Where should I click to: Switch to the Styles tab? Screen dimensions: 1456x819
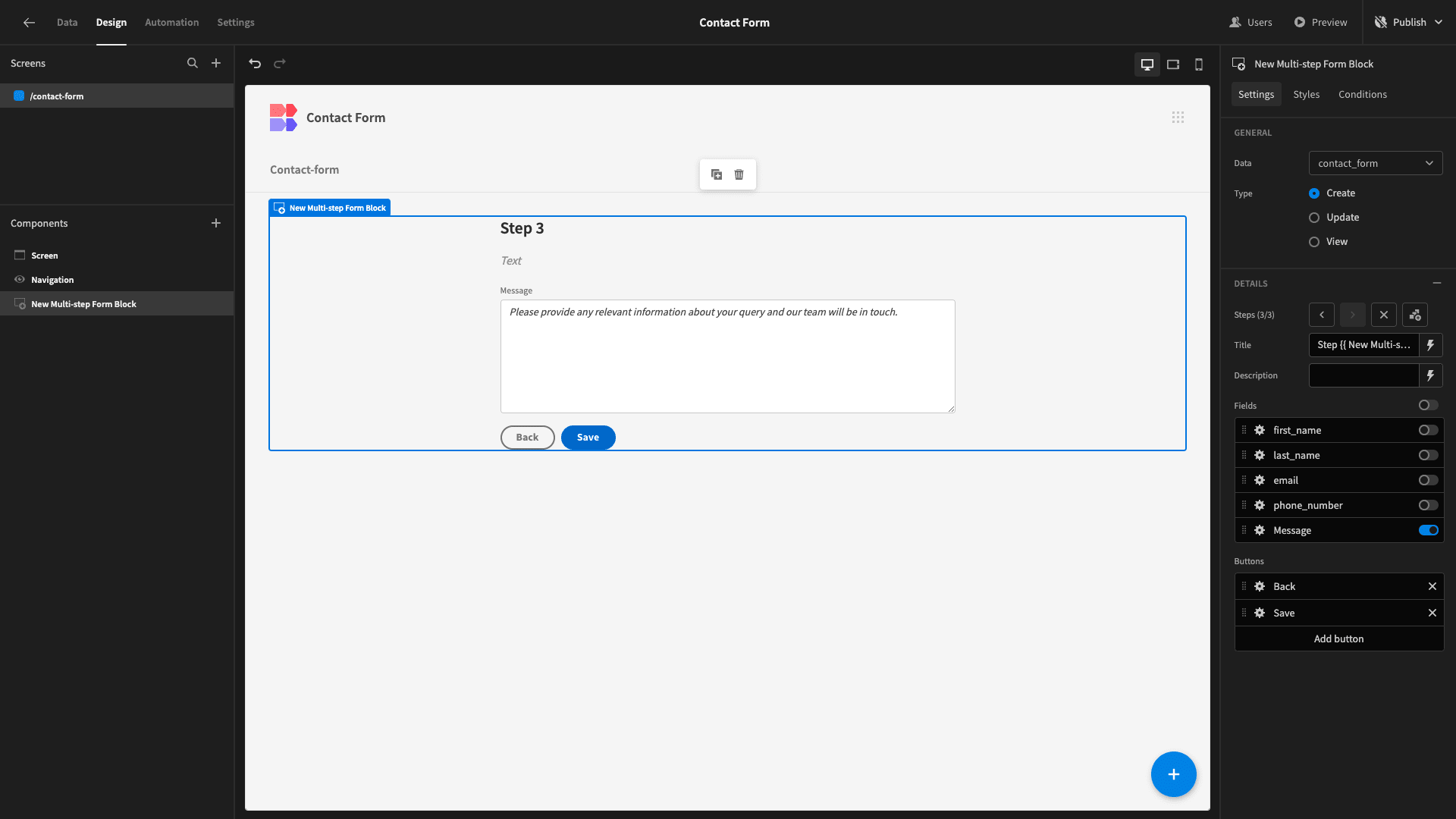point(1306,94)
